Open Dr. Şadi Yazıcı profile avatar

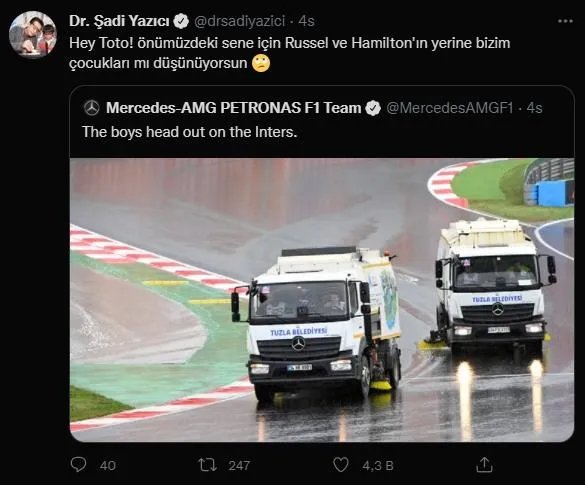tap(33, 35)
